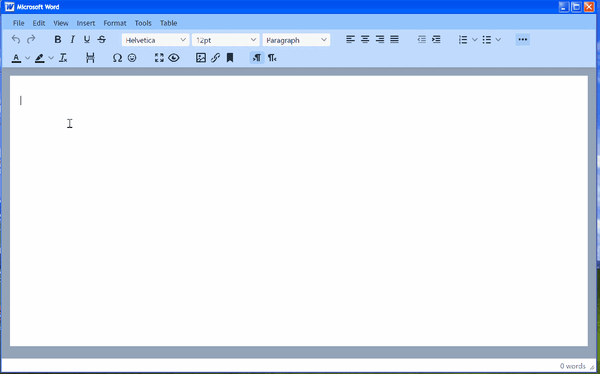The width and height of the screenshot is (600, 374).
Task: Click the undo arrow
Action: [x=16, y=39]
